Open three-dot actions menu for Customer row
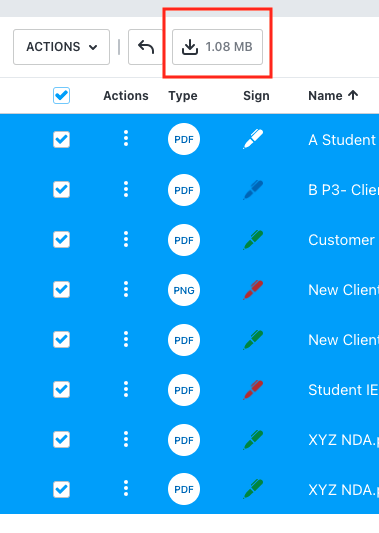379x533 pixels. click(x=126, y=239)
